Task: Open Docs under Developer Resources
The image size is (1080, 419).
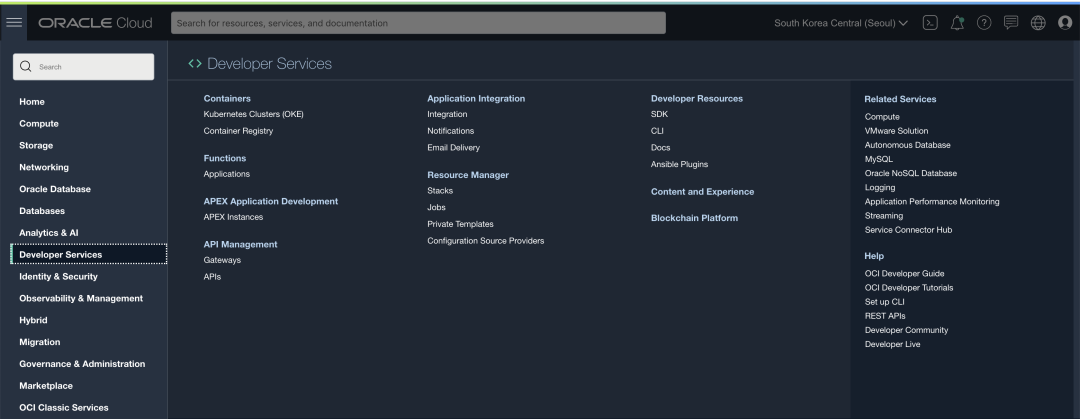Action: click(x=661, y=147)
